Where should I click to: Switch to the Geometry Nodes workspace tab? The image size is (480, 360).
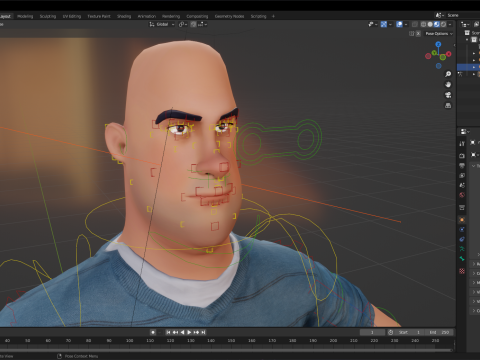pos(229,16)
